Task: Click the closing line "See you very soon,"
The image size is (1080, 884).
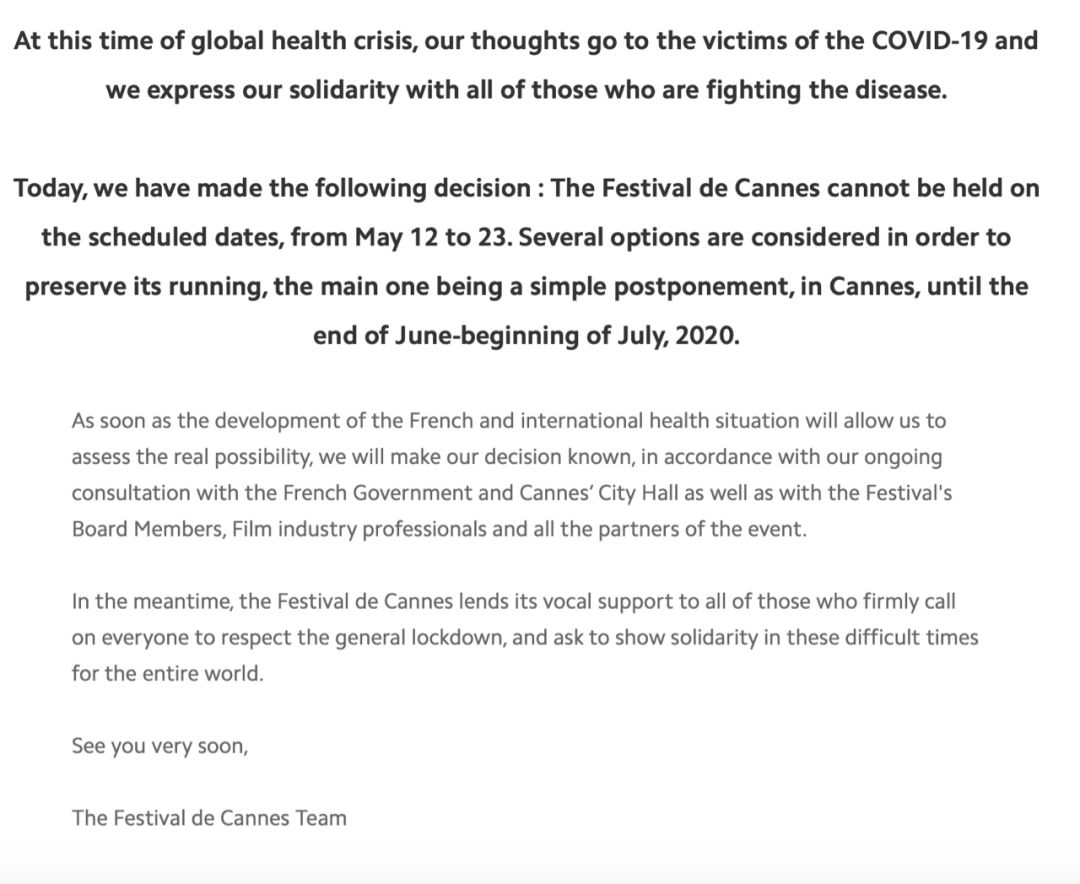Action: pyautogui.click(x=158, y=745)
